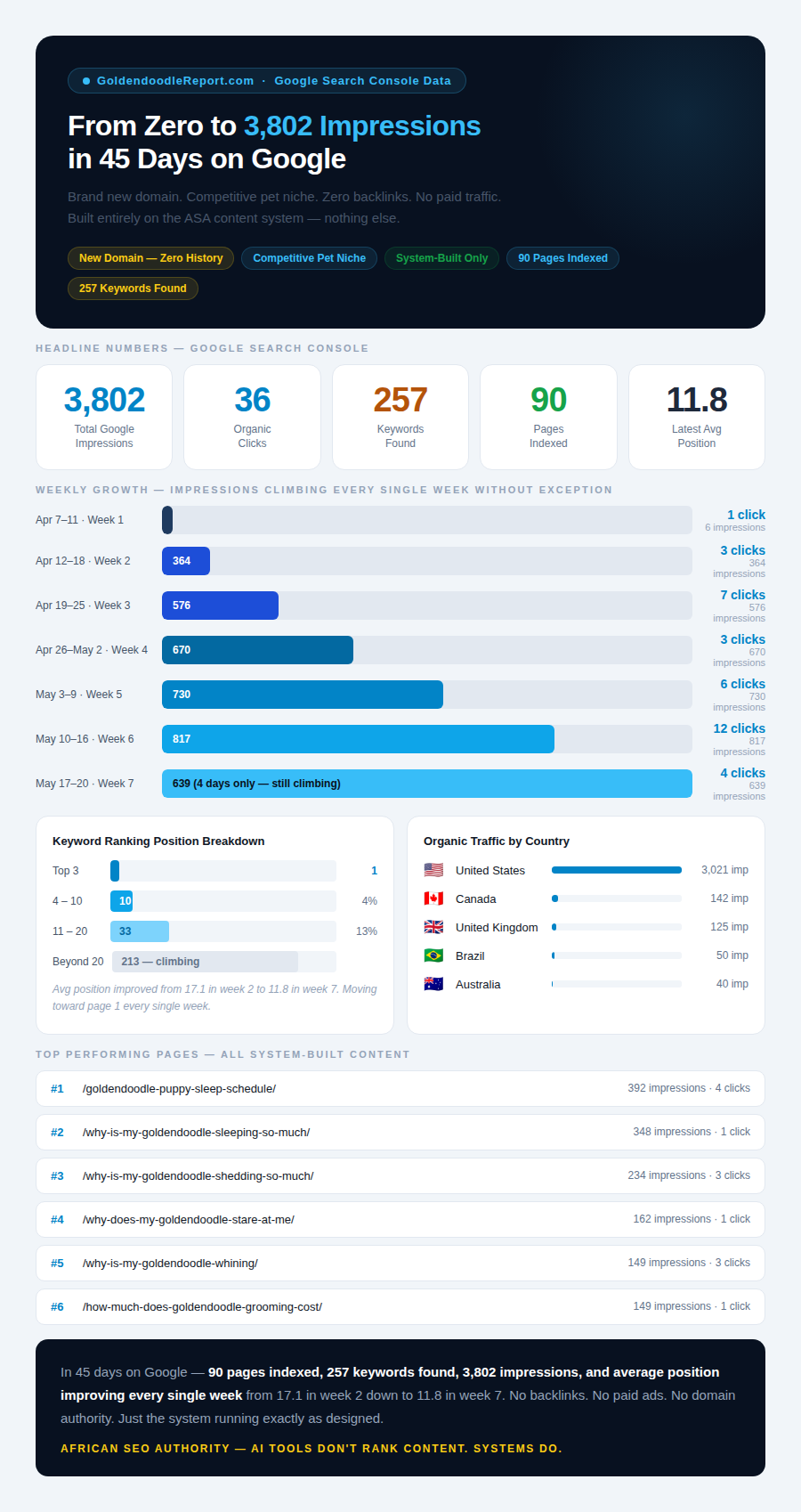Click the 'Apr 26–May 2 · Week 4' label

point(92,650)
